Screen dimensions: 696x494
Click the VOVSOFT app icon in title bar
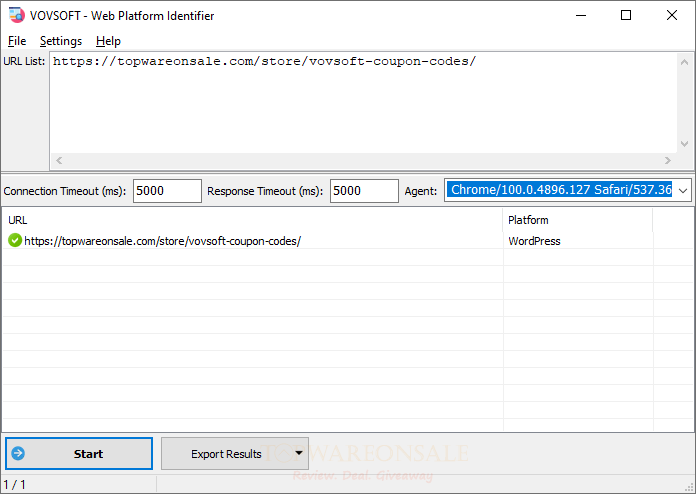pyautogui.click(x=17, y=15)
